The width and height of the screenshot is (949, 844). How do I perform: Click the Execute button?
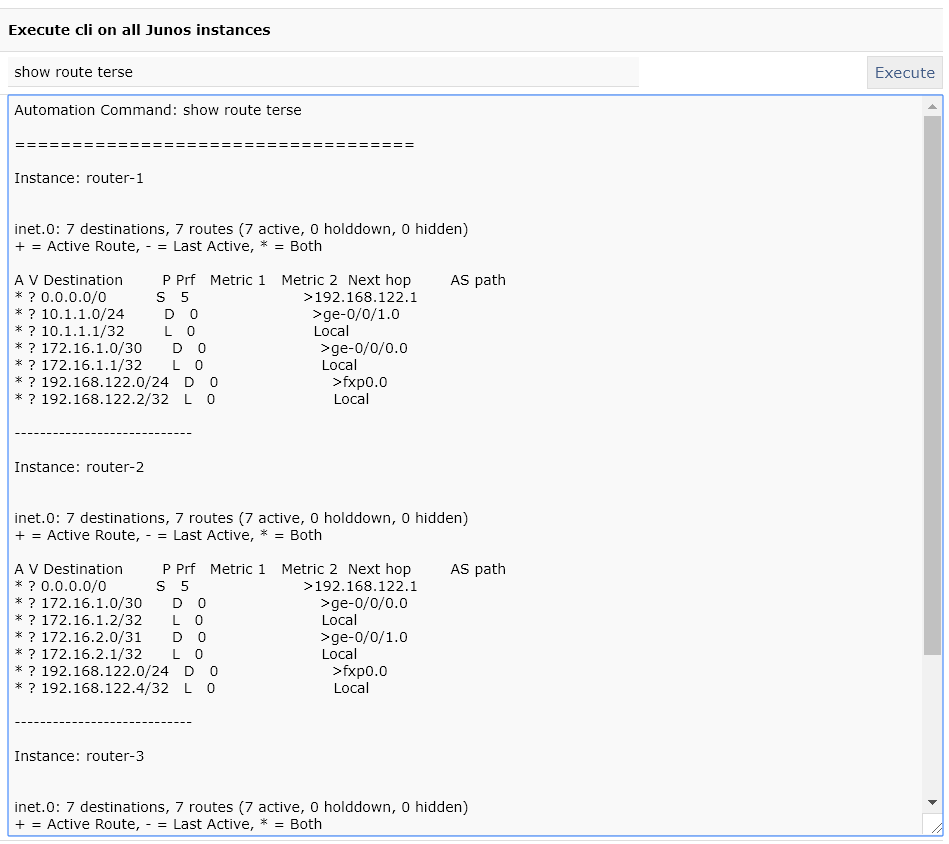tap(904, 73)
